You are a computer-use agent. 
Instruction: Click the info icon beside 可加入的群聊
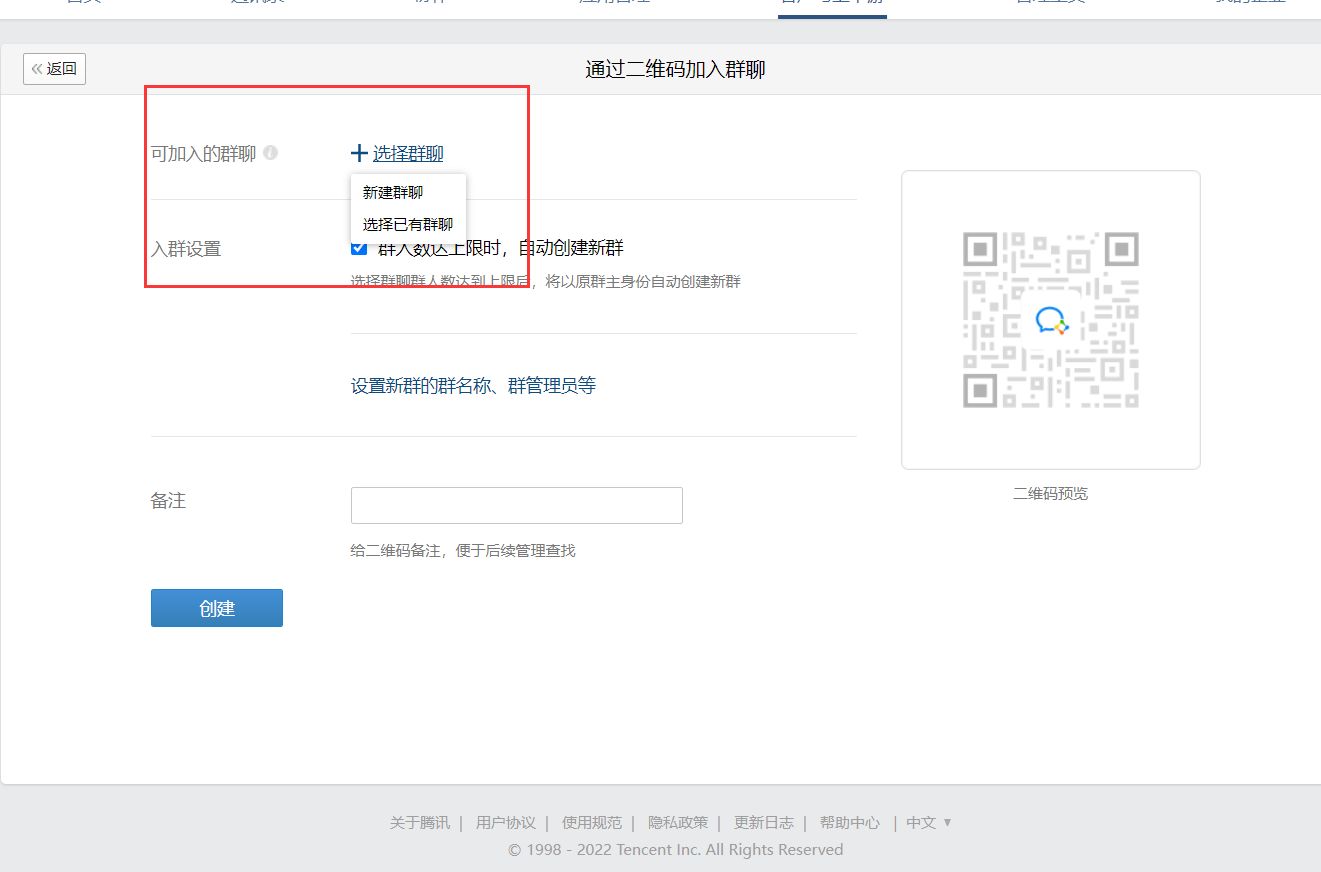pos(270,153)
